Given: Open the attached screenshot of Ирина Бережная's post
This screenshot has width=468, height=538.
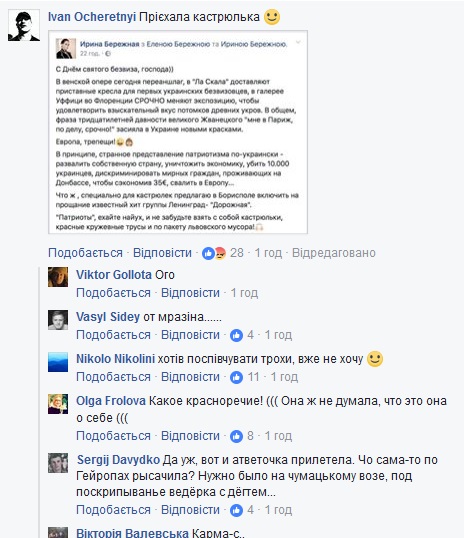Looking at the screenshot, I should tap(178, 132).
